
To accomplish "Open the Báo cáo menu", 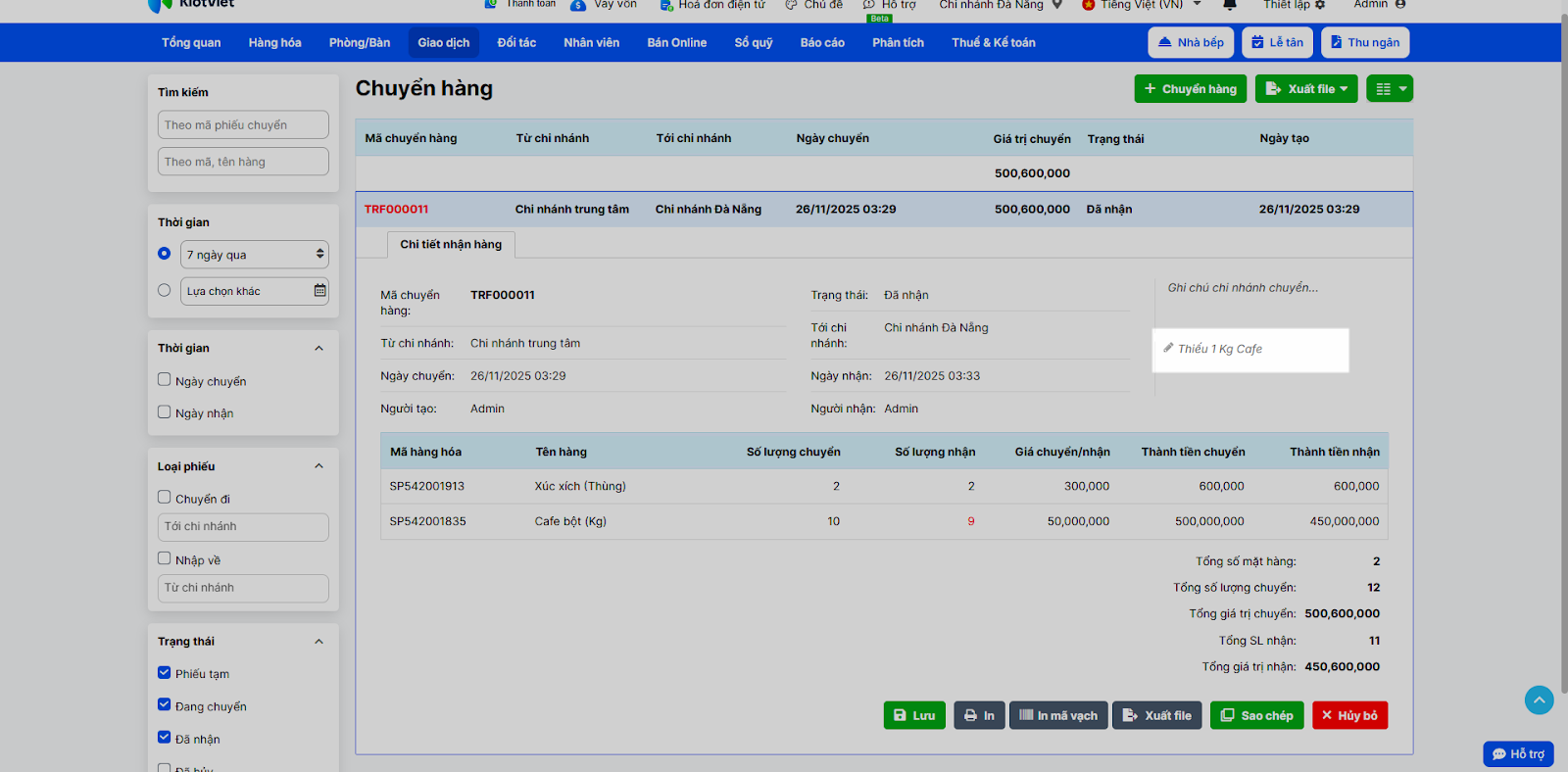I will tap(822, 43).
